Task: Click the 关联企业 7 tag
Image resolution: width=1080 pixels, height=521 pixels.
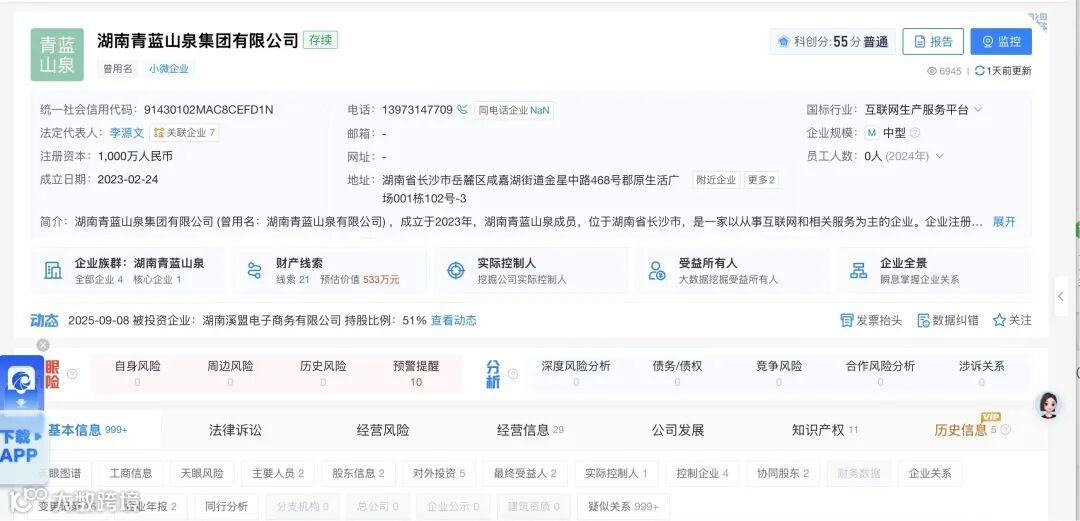Action: [185, 133]
